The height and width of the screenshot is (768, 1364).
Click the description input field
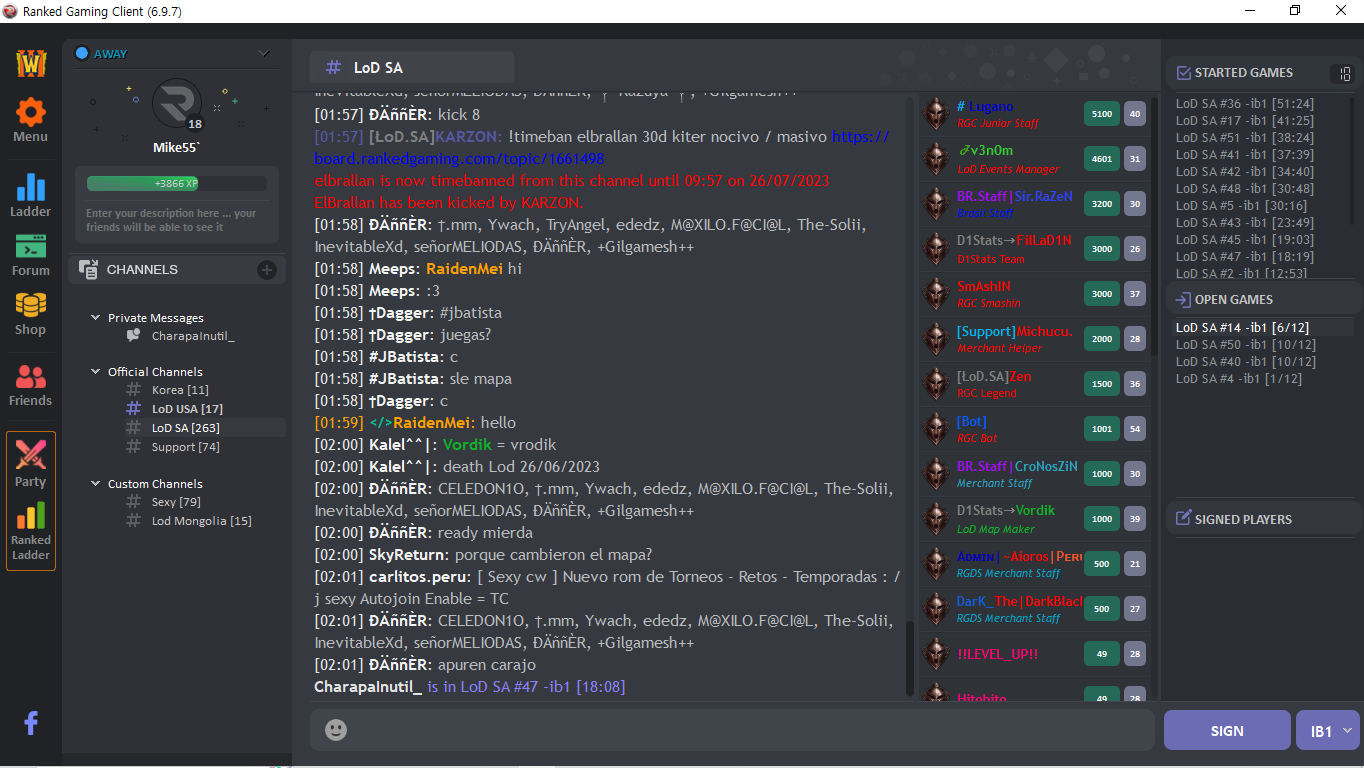177,220
